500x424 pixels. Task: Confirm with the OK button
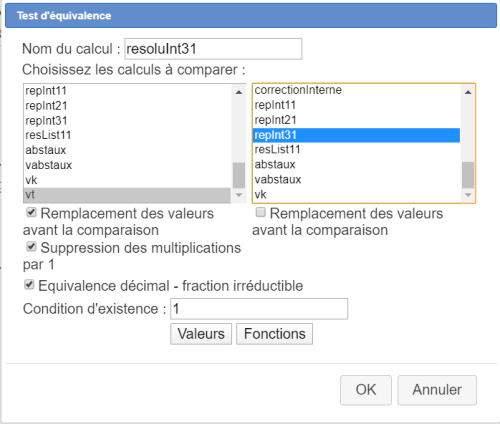click(x=366, y=390)
